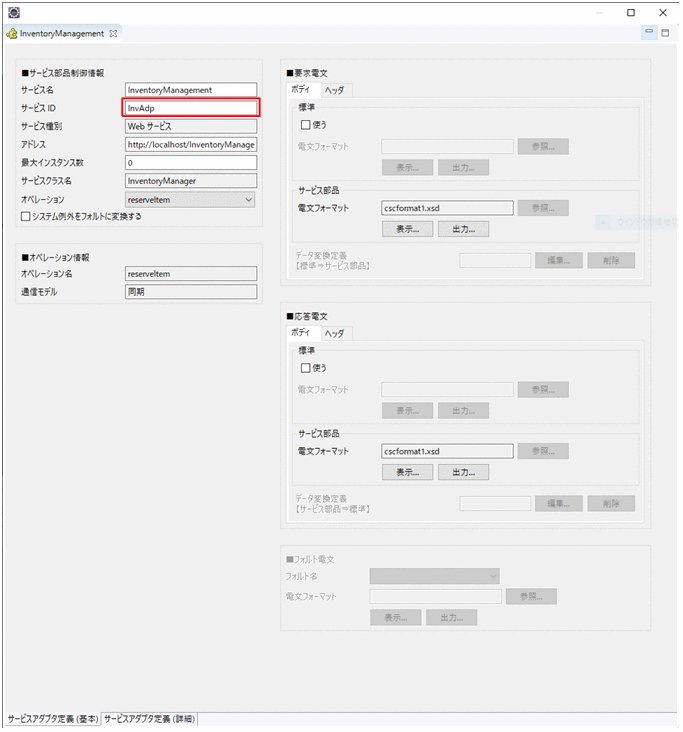Toggle 使う checkbox in 要求電文 標準
The height and width of the screenshot is (732, 683).
tap(305, 125)
